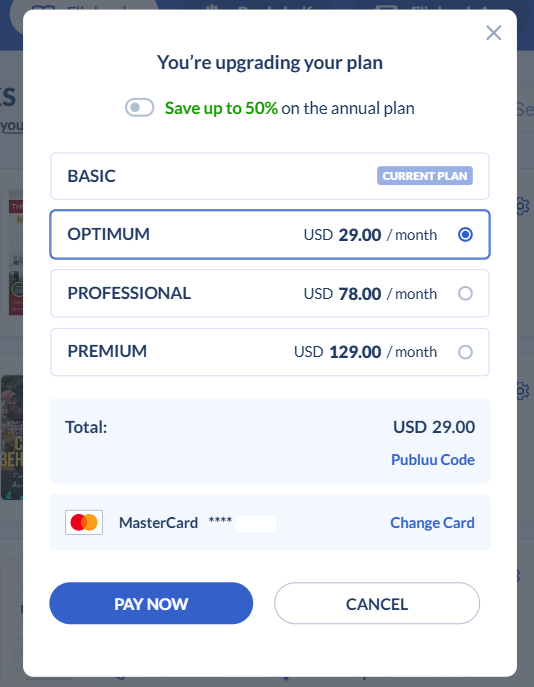
Task: Click the Current Plan badge
Action: [425, 176]
